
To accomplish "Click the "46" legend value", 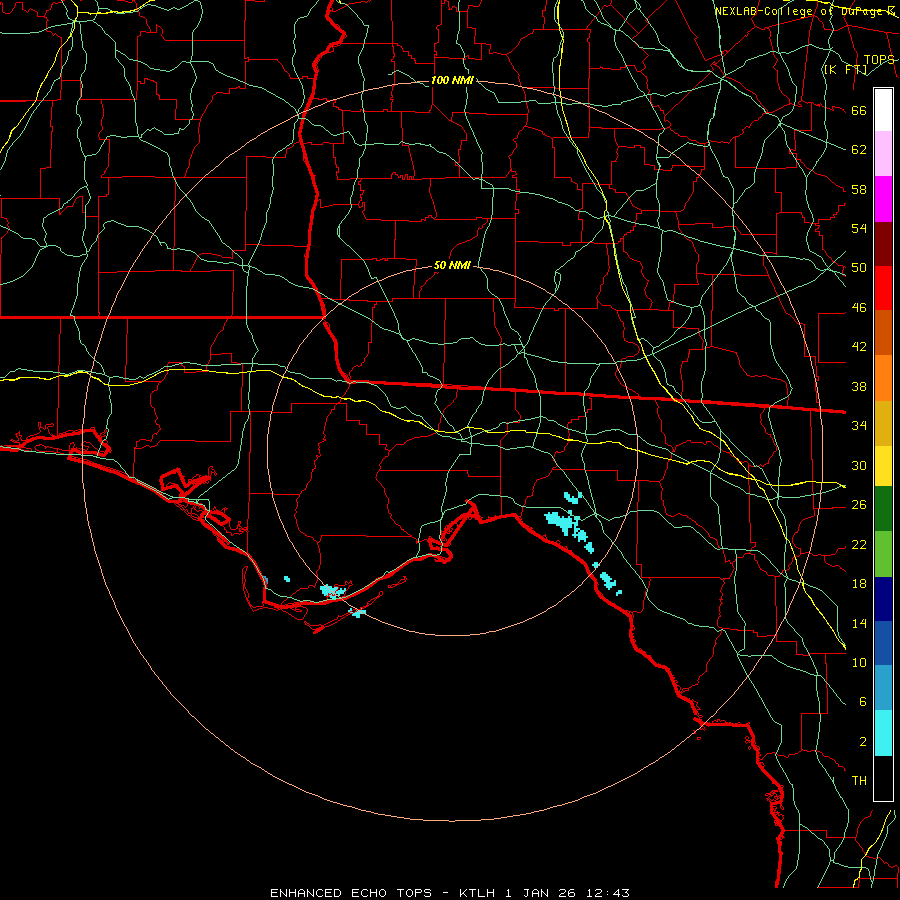I will (859, 308).
